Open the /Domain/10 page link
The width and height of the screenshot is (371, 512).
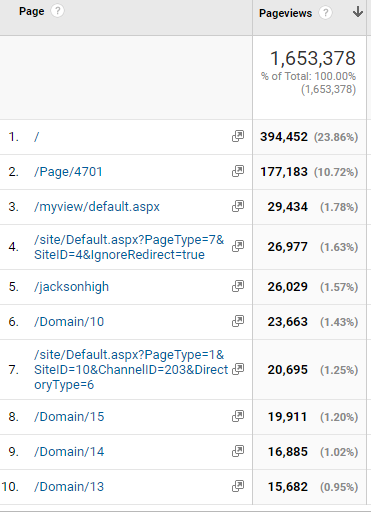coord(69,322)
